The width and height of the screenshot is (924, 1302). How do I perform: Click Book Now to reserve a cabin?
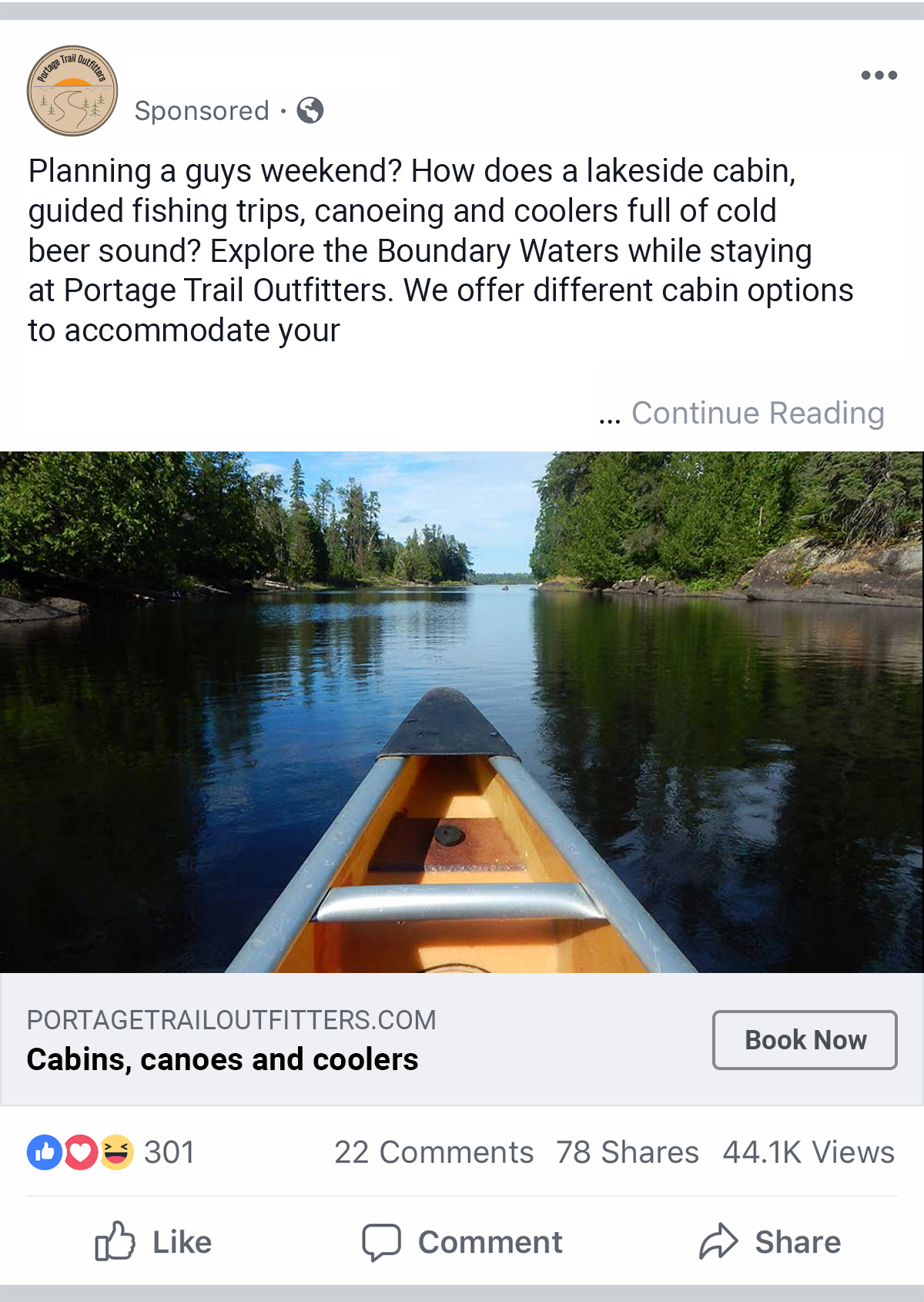coord(805,1039)
